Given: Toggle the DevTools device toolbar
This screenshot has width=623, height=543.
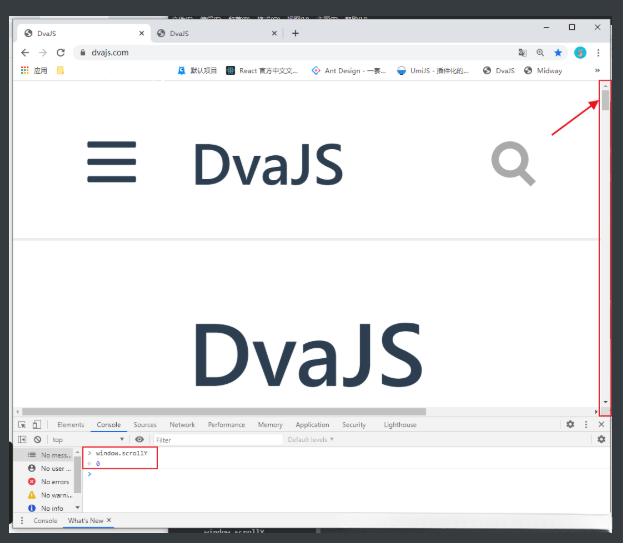Looking at the screenshot, I should (x=37, y=425).
